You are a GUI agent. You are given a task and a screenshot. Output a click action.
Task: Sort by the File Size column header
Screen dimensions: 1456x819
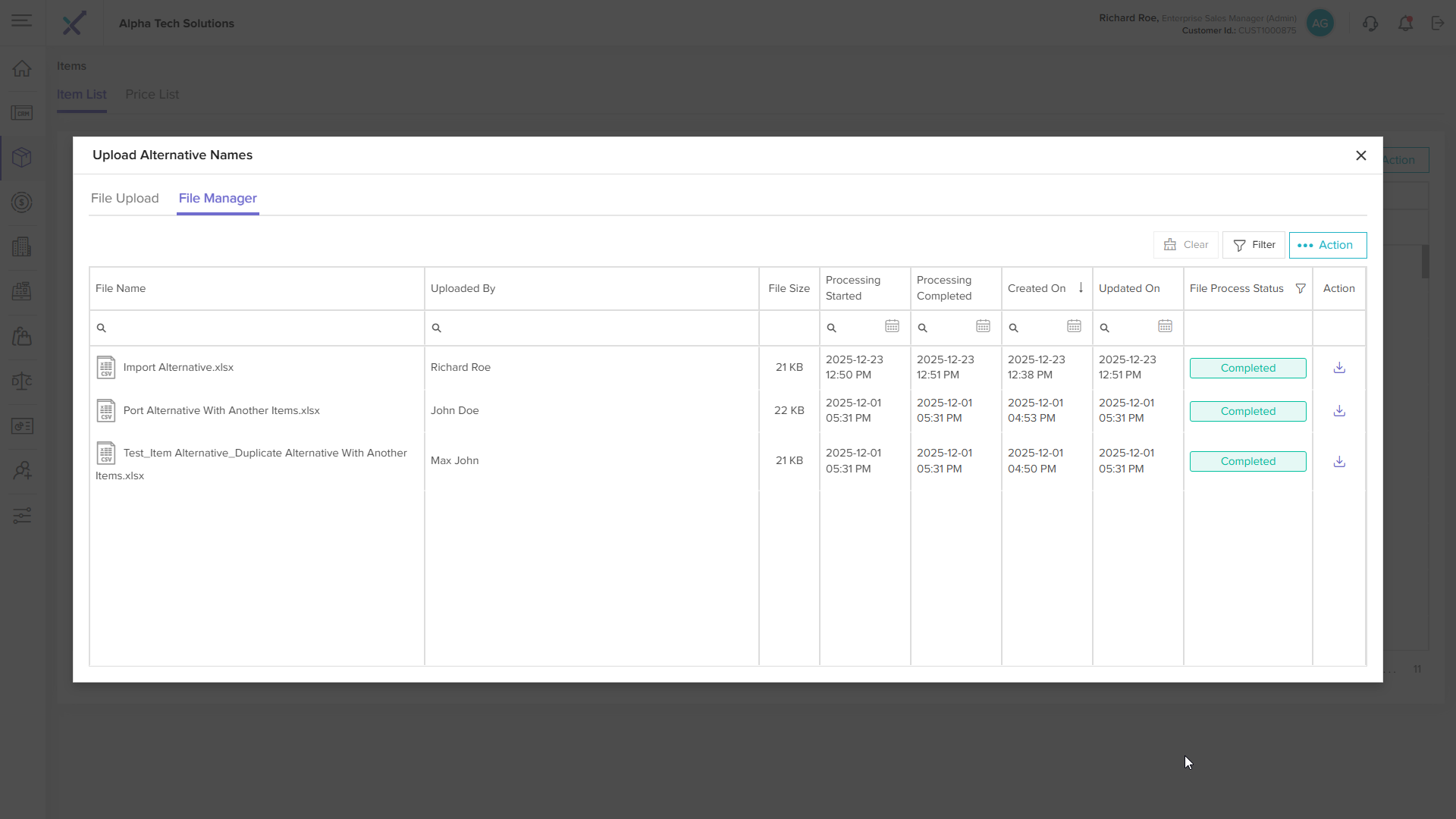(789, 288)
